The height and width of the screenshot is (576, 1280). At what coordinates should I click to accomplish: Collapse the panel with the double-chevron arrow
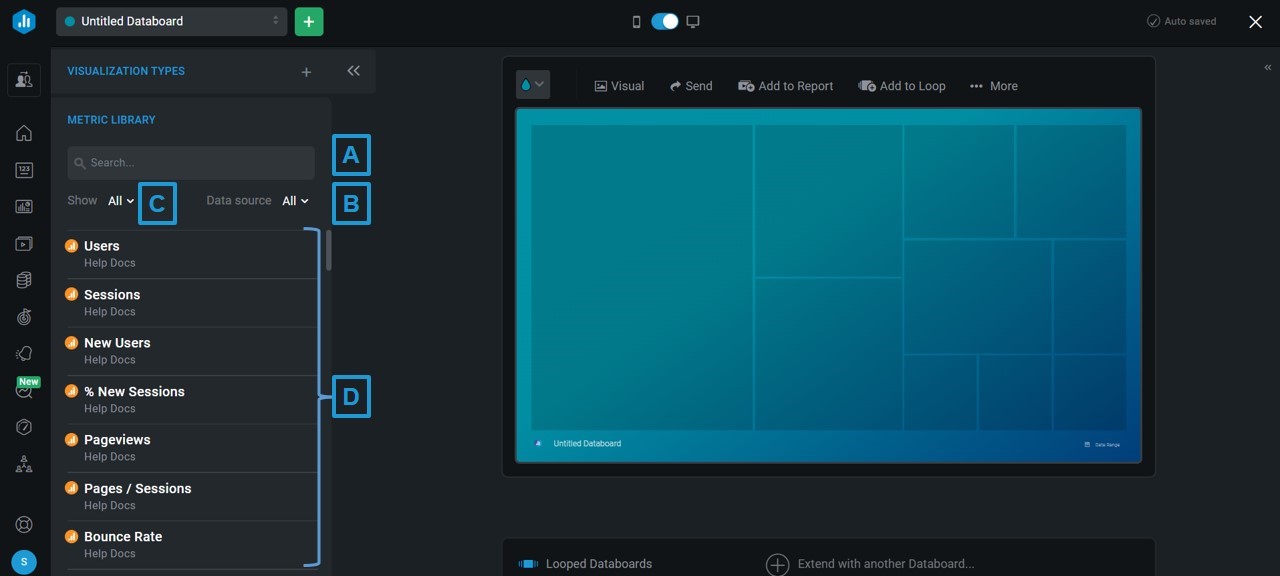click(x=353, y=71)
